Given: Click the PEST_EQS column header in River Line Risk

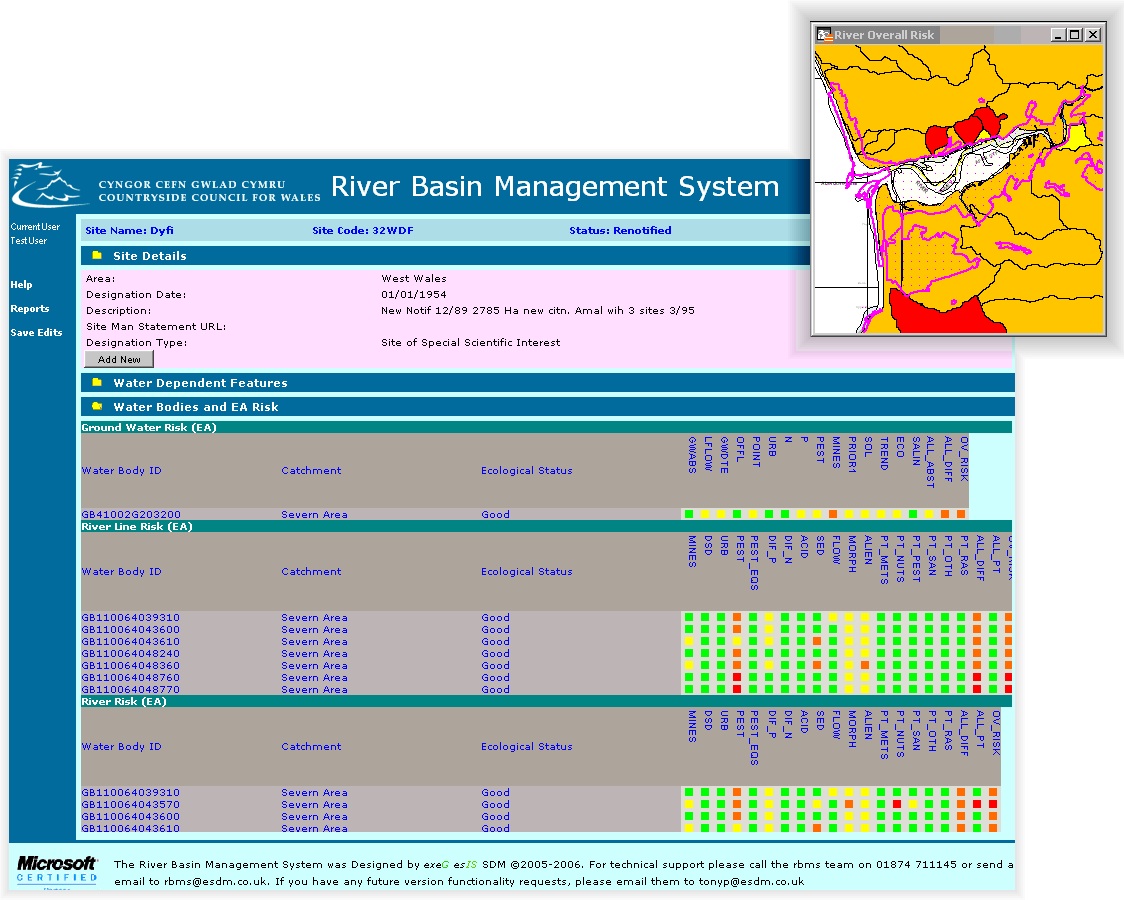Looking at the screenshot, I should click(x=755, y=562).
